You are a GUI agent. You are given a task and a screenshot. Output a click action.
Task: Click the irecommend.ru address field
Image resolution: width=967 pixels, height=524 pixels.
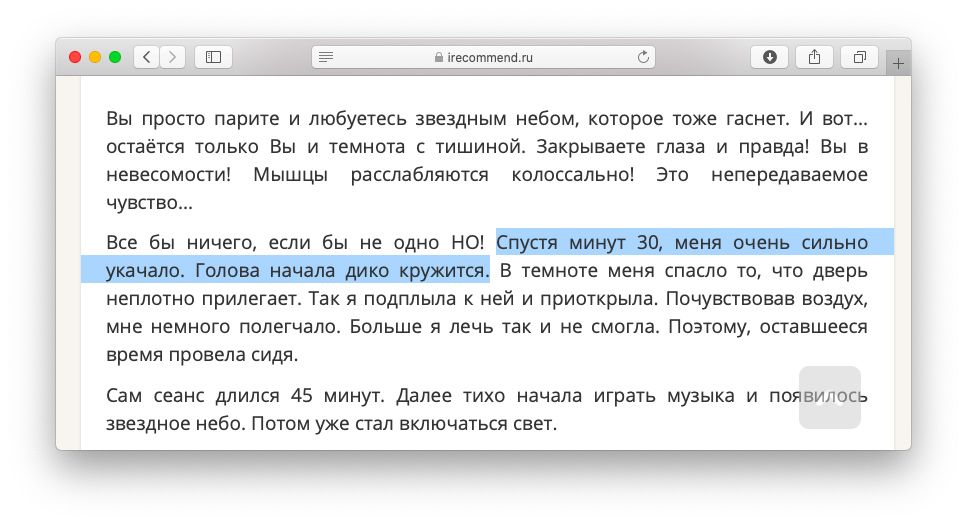pyautogui.click(x=484, y=57)
